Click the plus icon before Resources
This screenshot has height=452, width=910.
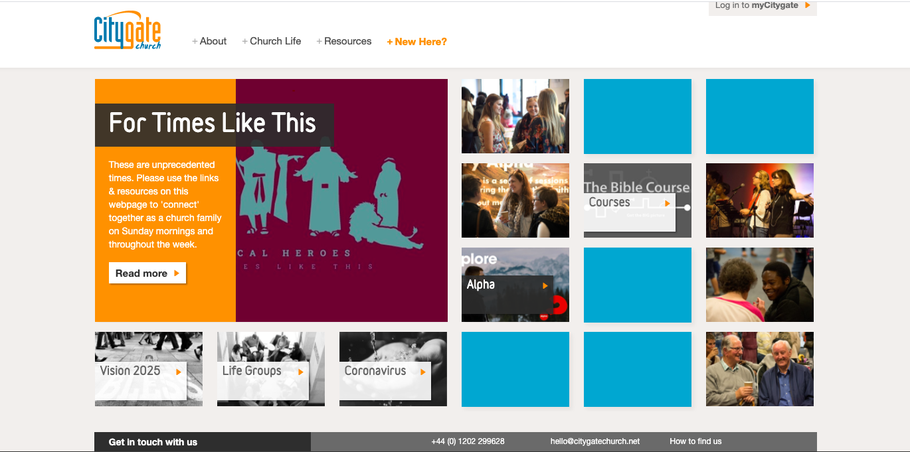tap(319, 42)
